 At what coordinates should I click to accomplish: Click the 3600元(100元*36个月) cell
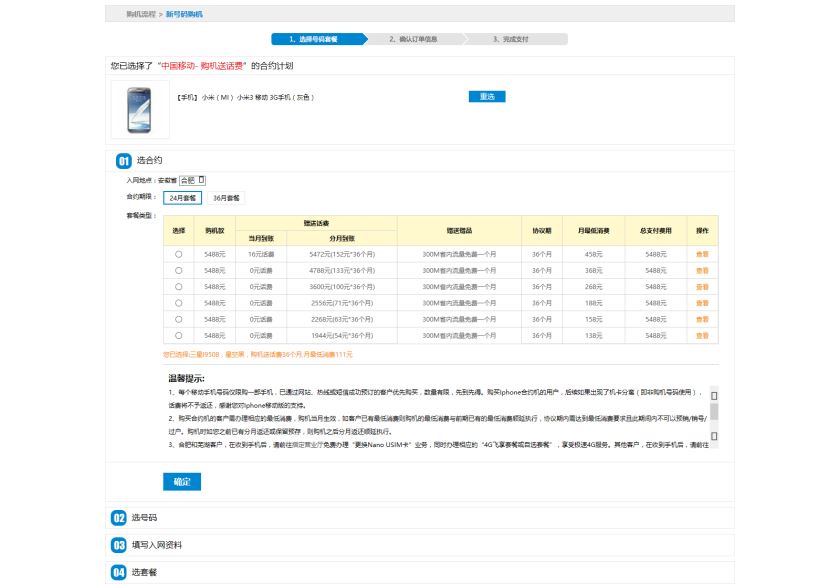pos(342,287)
